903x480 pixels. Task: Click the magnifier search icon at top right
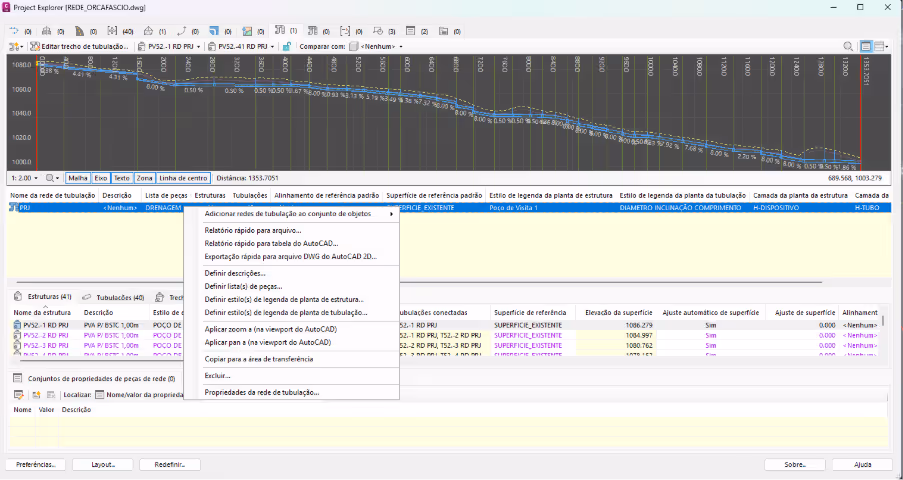click(x=848, y=47)
